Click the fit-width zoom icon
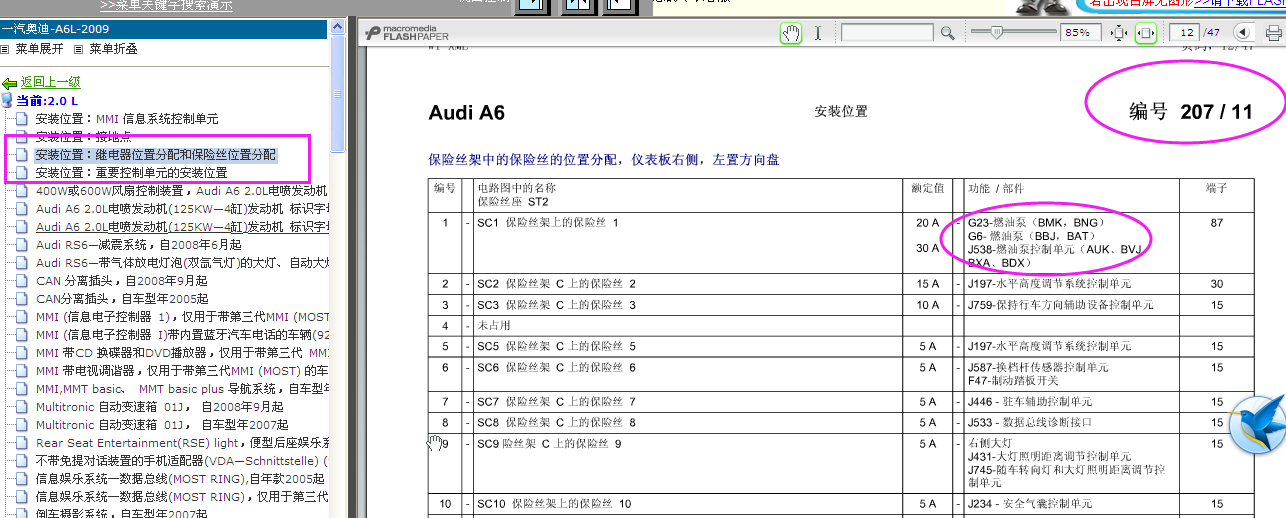The image size is (1286, 518). [1146, 33]
